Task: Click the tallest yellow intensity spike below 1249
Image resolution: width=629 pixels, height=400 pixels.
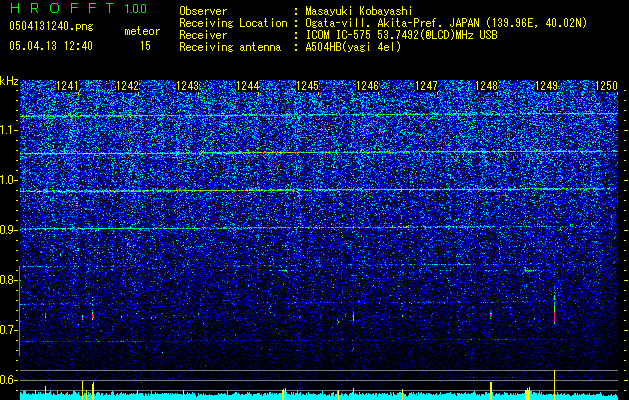Action: coord(554,384)
